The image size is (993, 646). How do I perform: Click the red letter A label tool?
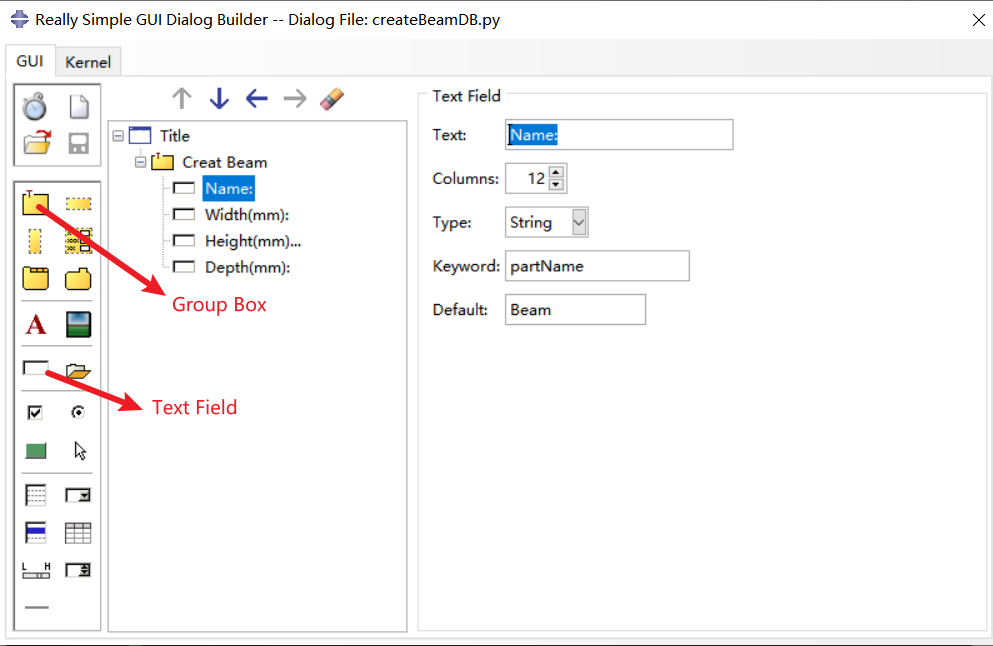36,325
